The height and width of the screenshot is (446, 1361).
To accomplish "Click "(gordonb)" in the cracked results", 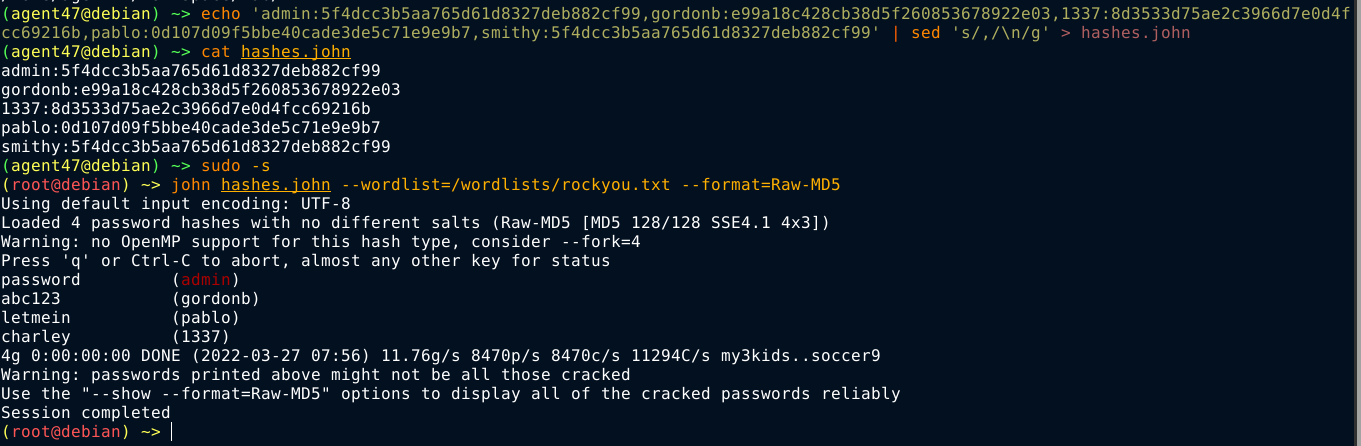I will coord(215,299).
